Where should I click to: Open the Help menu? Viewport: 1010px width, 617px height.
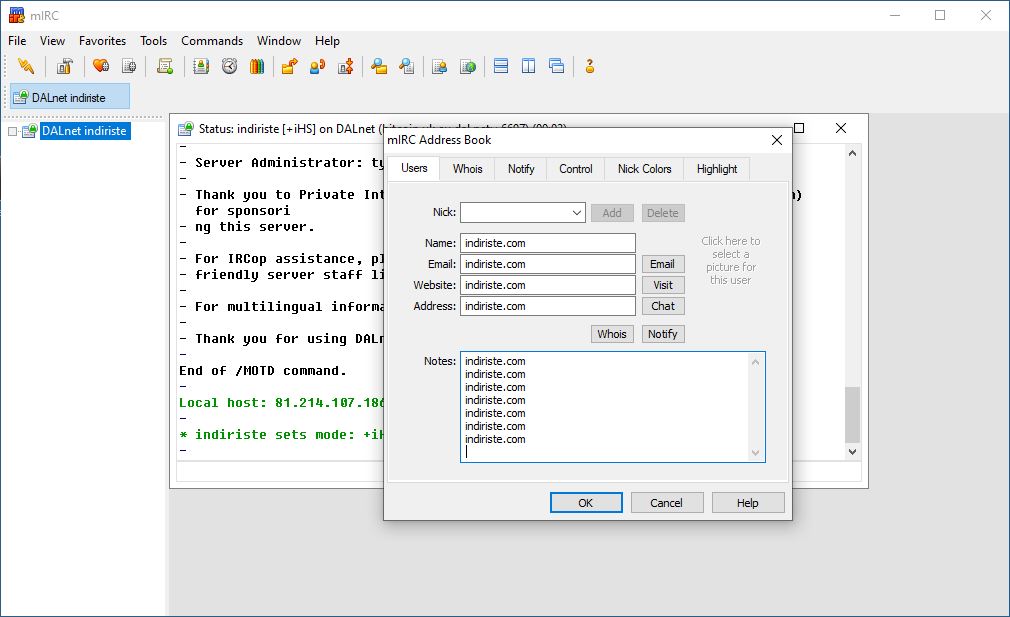[327, 41]
